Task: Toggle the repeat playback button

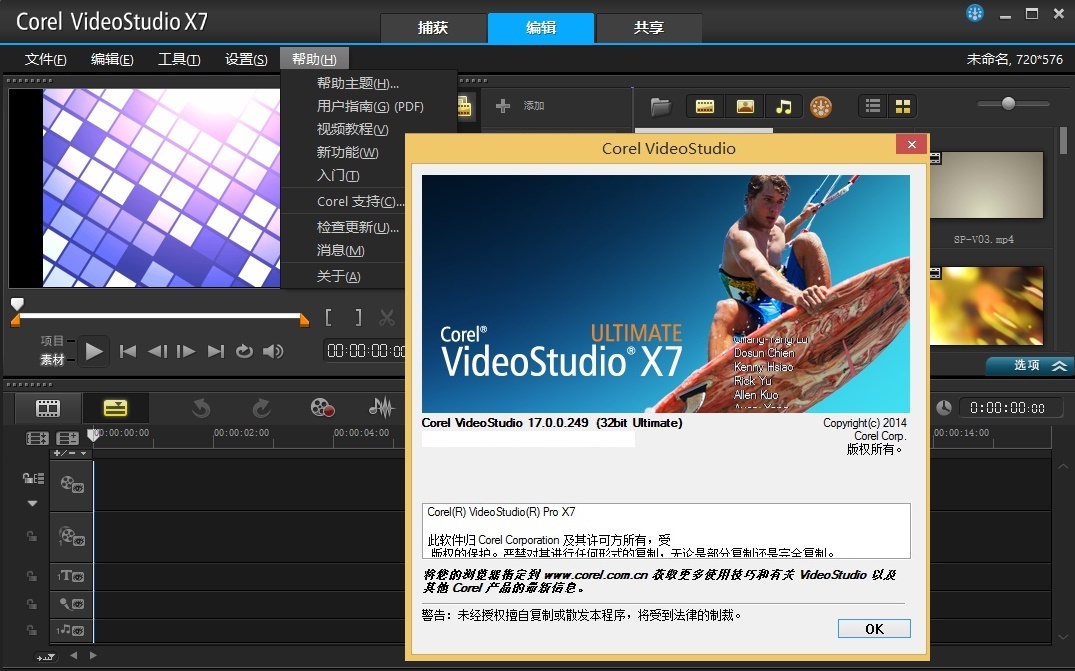Action: click(x=244, y=352)
